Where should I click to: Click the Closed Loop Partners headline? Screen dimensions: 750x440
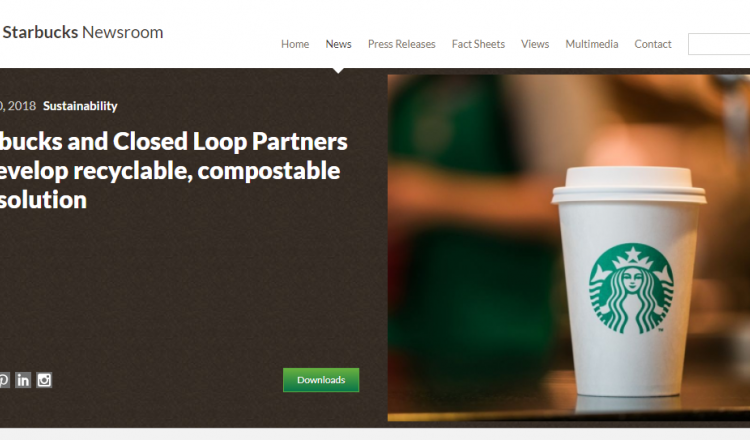[x=174, y=170]
